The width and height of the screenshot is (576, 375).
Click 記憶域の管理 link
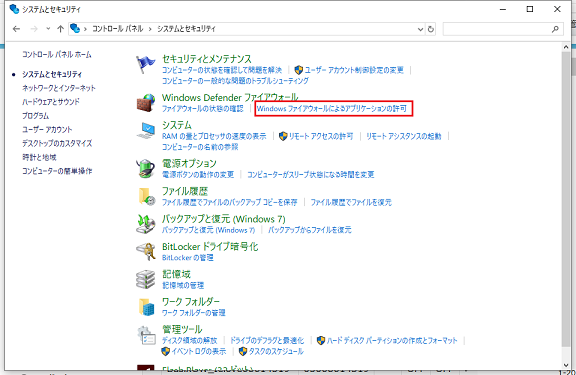click(x=183, y=285)
